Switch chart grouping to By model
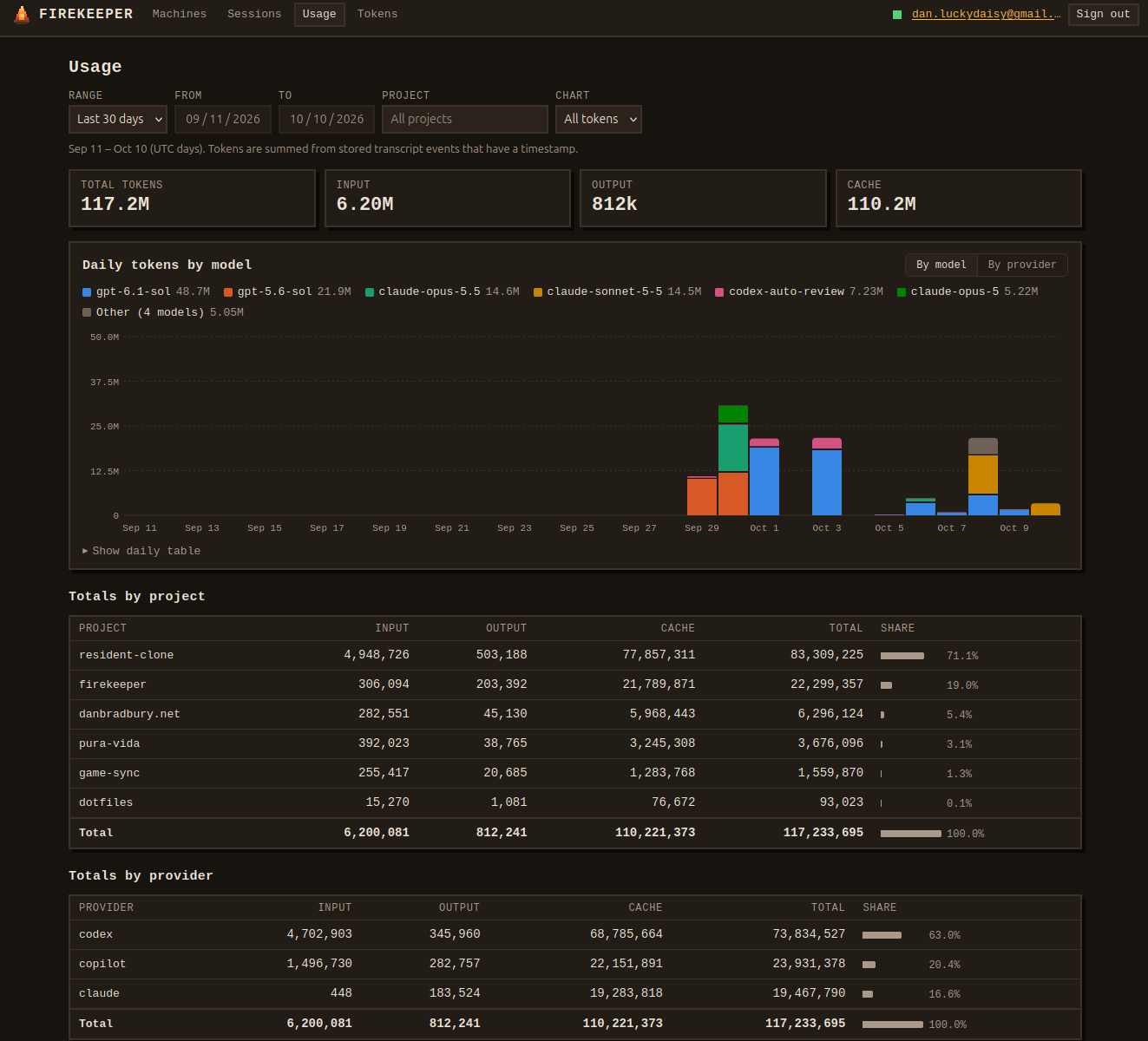Screen dimensions: 1148x1041 coord(941,265)
